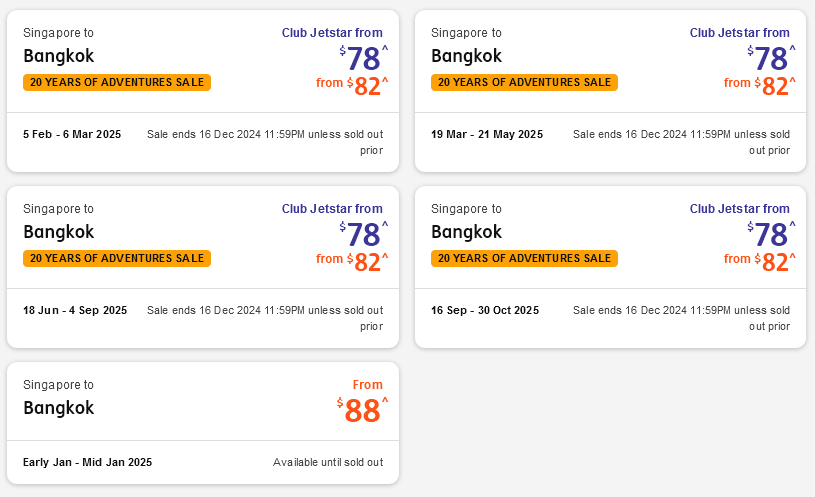Pick the 16 Sep - 30 Oct 2025 date range
Image resolution: width=815 pixels, height=497 pixels.
(485, 310)
